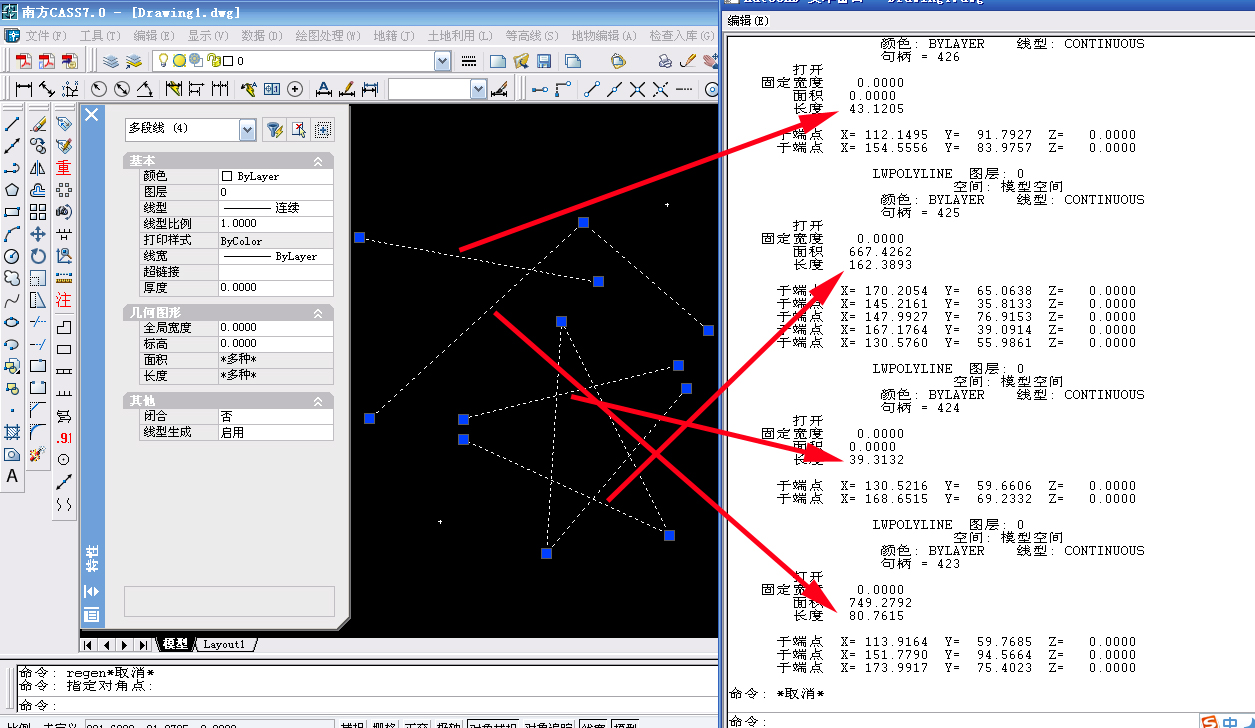Click the Quick Select filter icon
The width and height of the screenshot is (1255, 728).
click(x=273, y=129)
